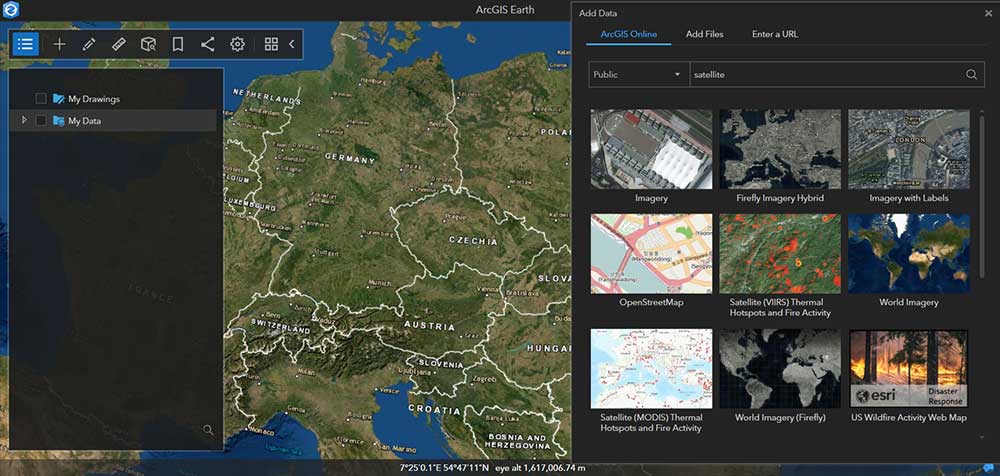Viewport: 1000px width, 476px height.
Task: Select the World Imagery thumbnail
Action: pyautogui.click(x=909, y=253)
